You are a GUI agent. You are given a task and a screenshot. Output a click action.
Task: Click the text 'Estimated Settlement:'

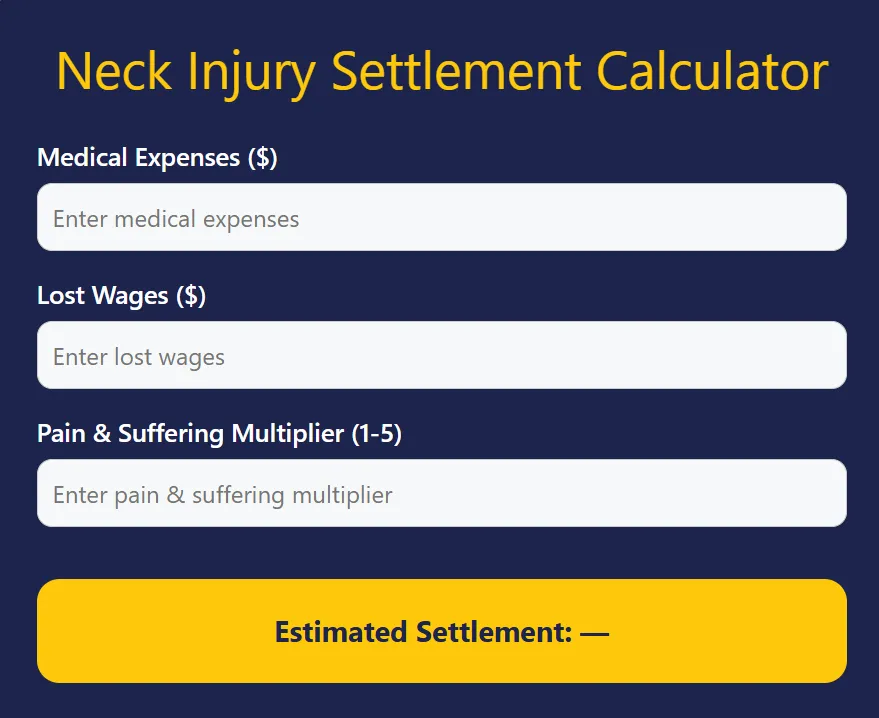tap(425, 631)
